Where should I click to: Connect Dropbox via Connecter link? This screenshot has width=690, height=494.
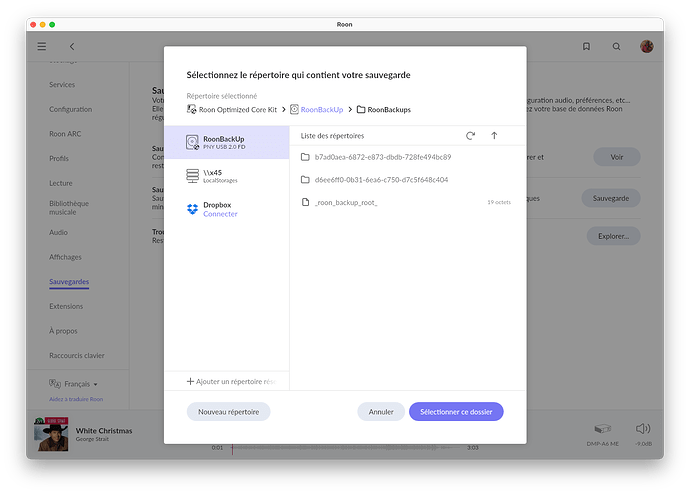point(220,214)
